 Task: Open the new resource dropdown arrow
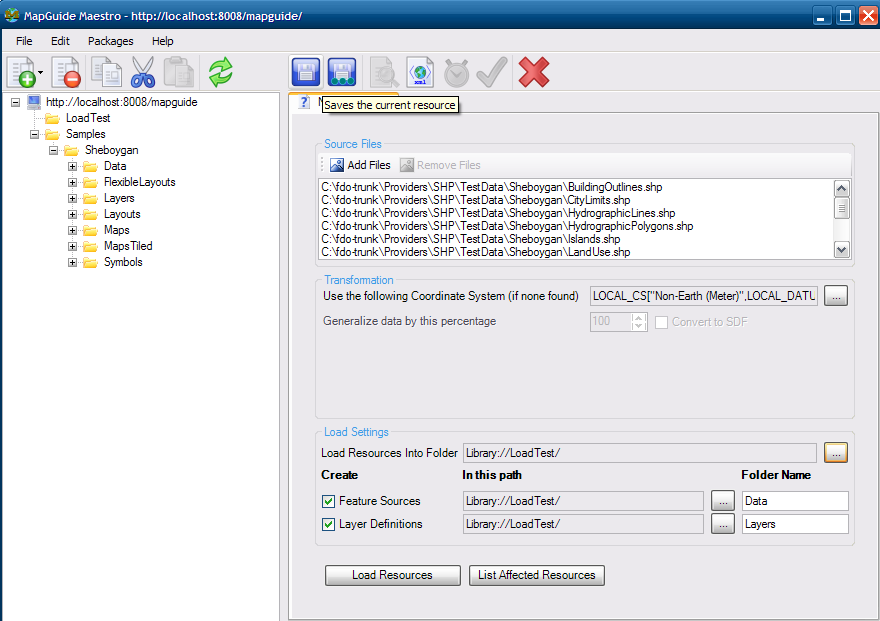click(x=40, y=72)
